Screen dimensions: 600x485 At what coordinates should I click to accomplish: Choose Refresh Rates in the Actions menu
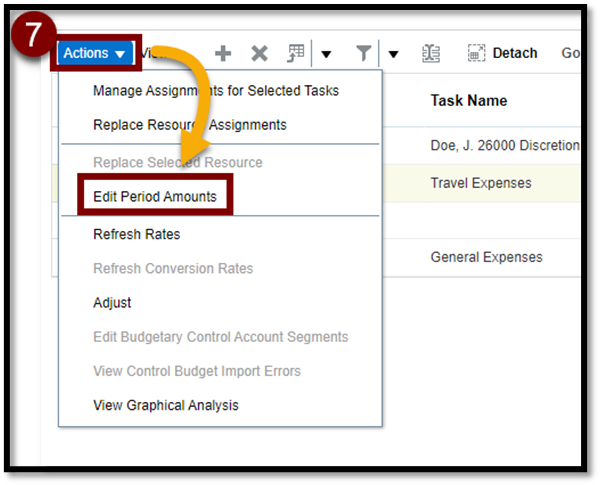click(x=136, y=234)
